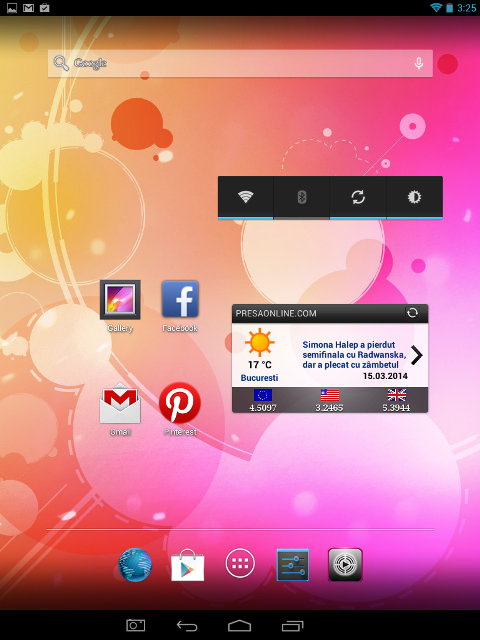The width and height of the screenshot is (480, 640).
Task: Open the recent apps view
Action: pos(293,625)
